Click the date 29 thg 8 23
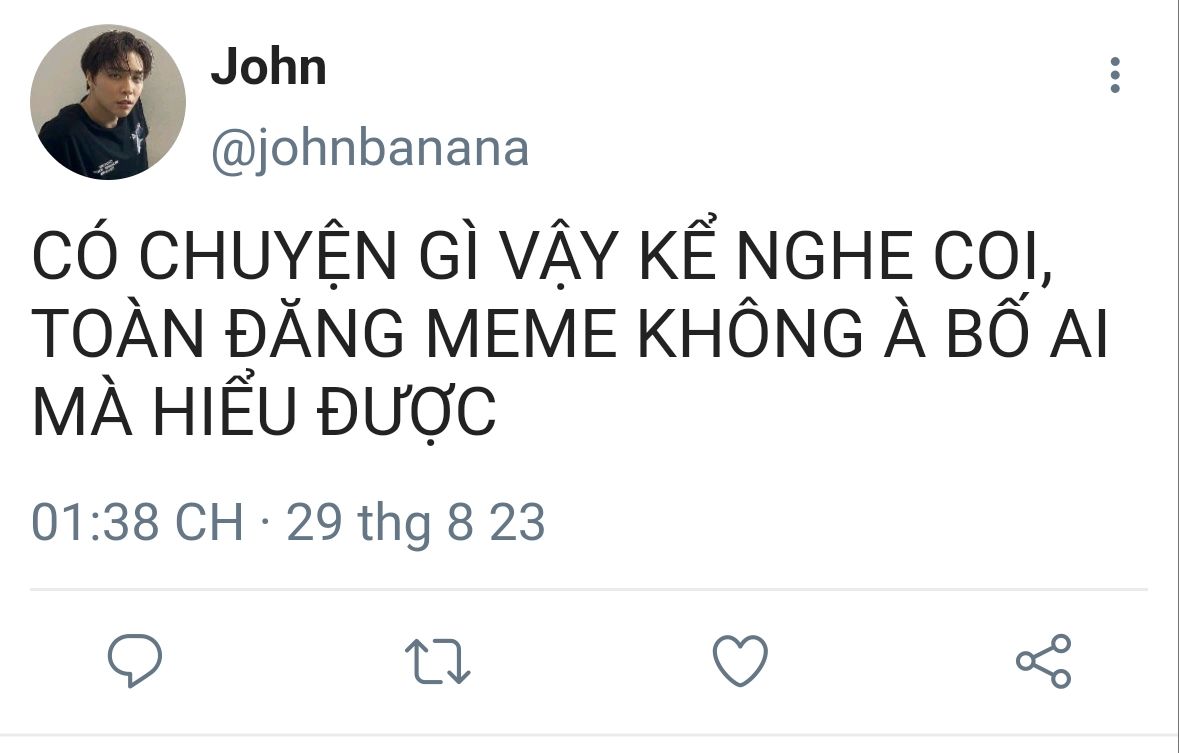Screen dimensions: 1179x753 pyautogui.click(x=415, y=523)
